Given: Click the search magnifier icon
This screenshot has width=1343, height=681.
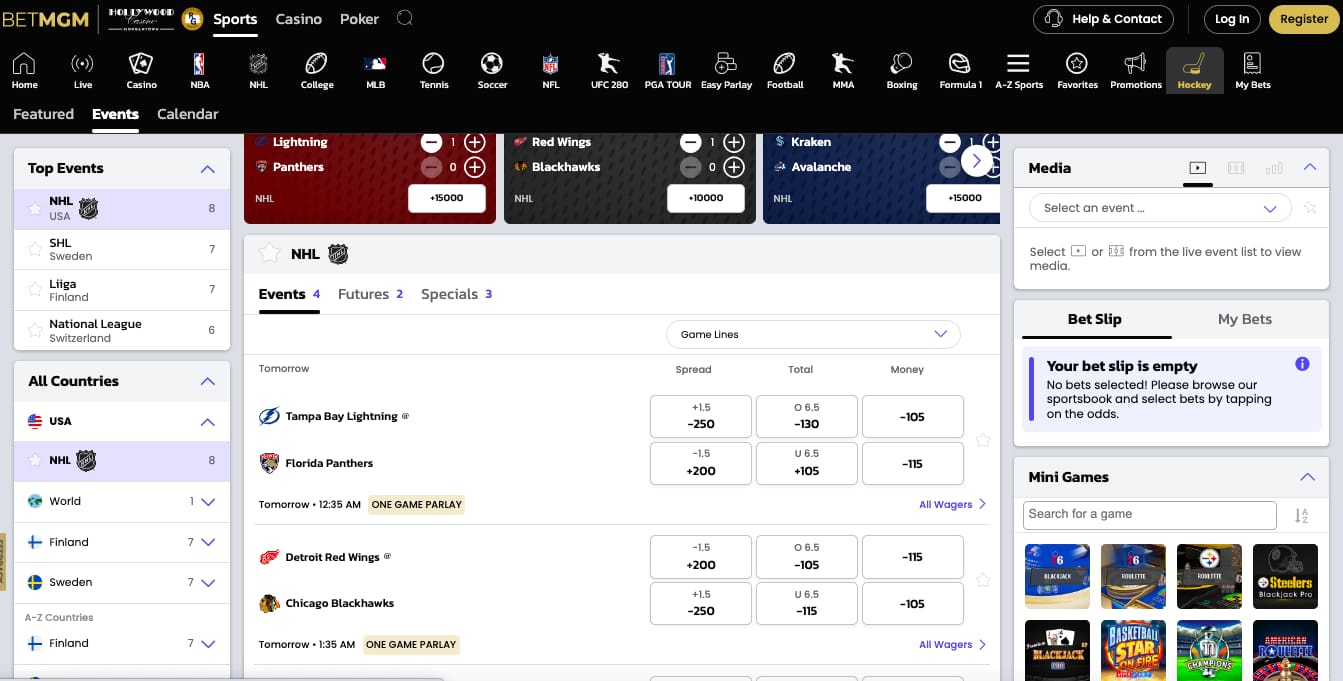Looking at the screenshot, I should pos(405,18).
